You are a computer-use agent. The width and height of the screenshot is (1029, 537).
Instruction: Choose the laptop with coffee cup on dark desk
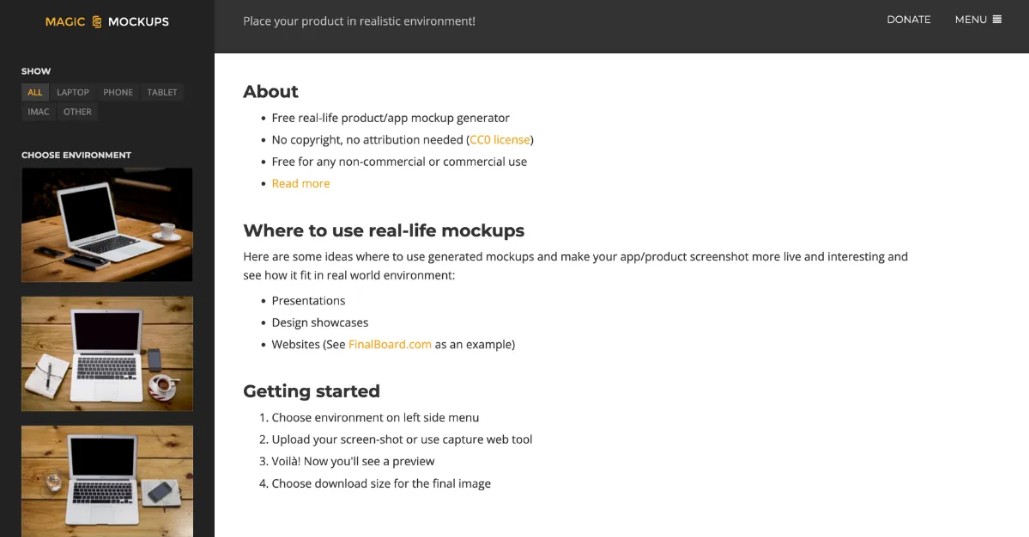pos(107,224)
